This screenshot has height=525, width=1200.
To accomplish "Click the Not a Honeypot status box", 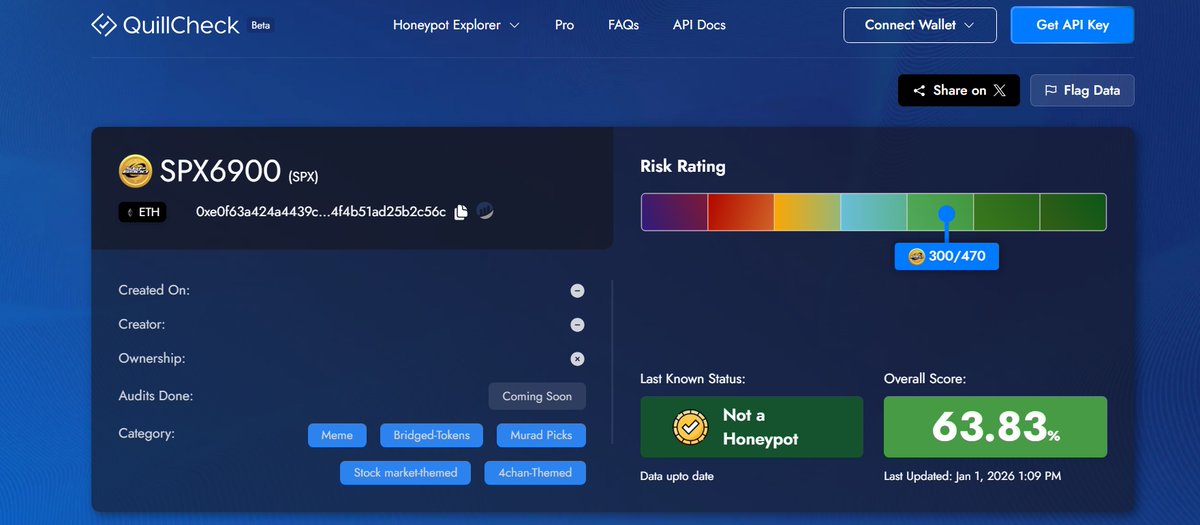I will pyautogui.click(x=751, y=427).
